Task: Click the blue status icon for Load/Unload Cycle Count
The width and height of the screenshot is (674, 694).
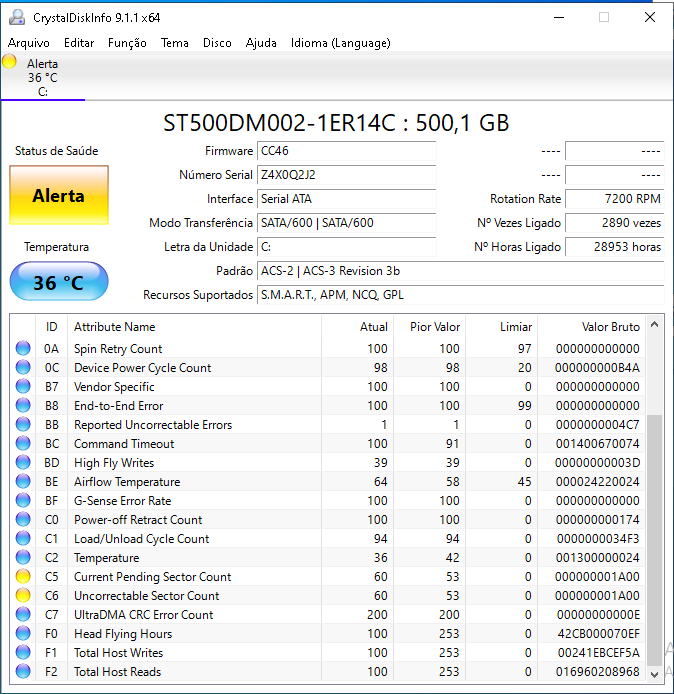Action: tap(23, 539)
